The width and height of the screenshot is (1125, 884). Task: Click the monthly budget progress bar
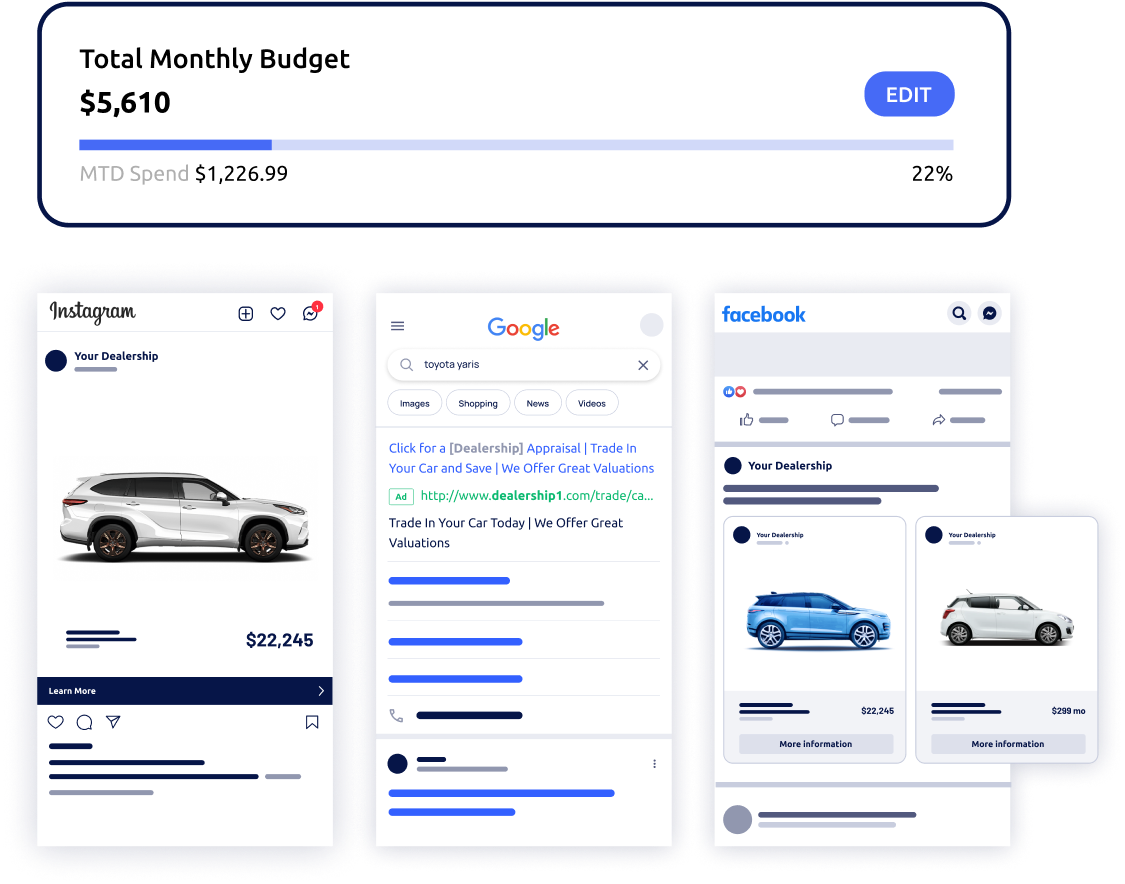click(516, 145)
